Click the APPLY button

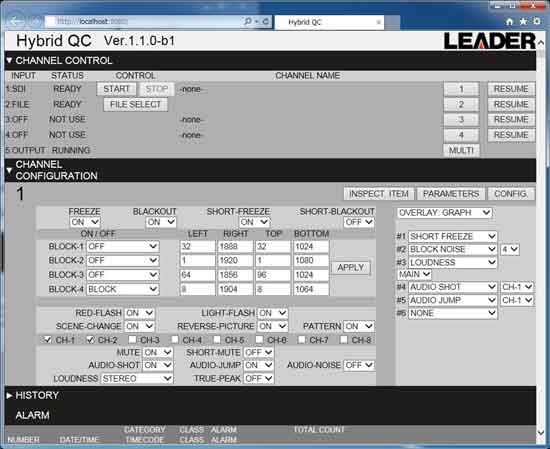pyautogui.click(x=350, y=268)
